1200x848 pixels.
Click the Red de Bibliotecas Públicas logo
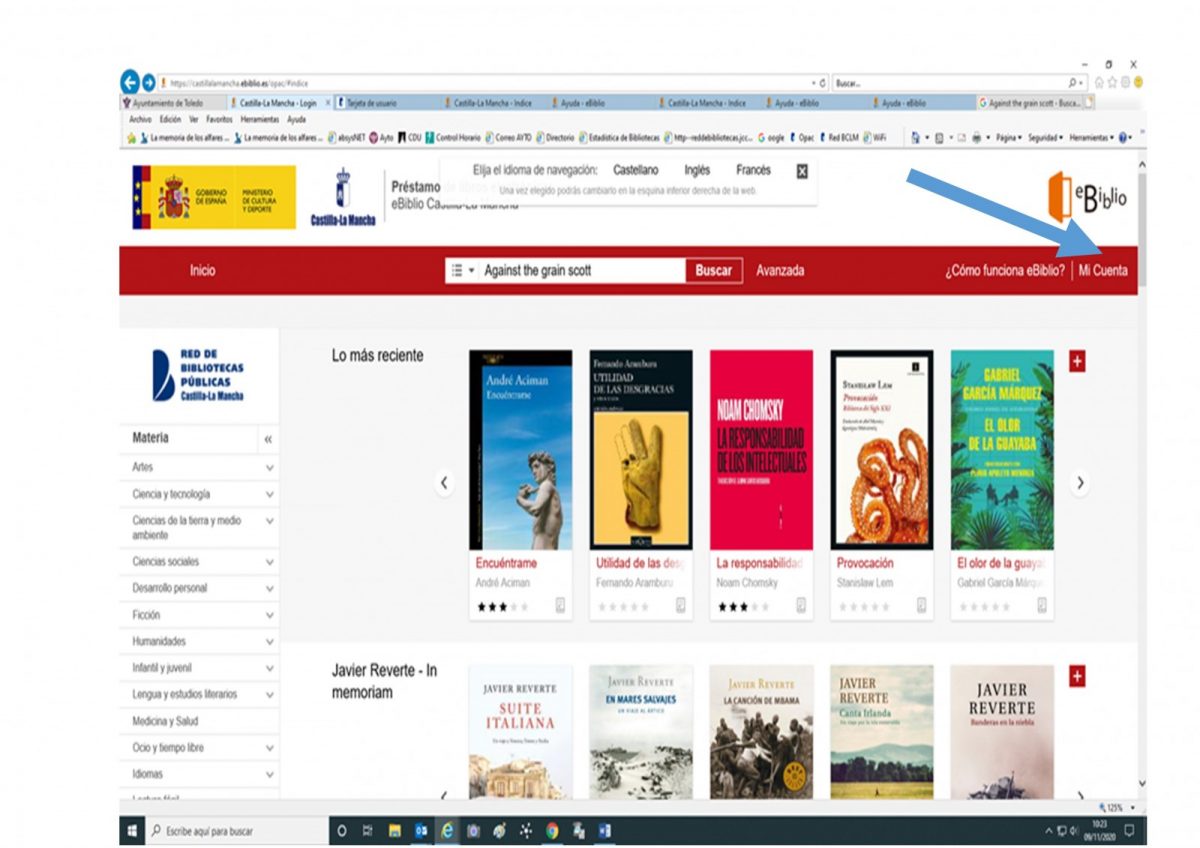coord(198,376)
